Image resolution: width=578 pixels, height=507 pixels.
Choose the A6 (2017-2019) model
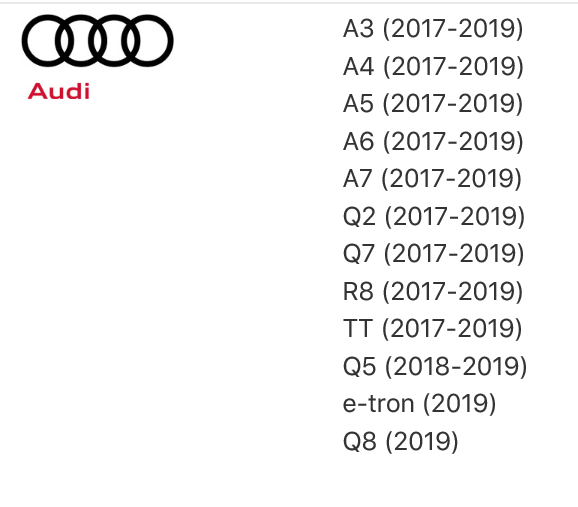[x=433, y=141]
